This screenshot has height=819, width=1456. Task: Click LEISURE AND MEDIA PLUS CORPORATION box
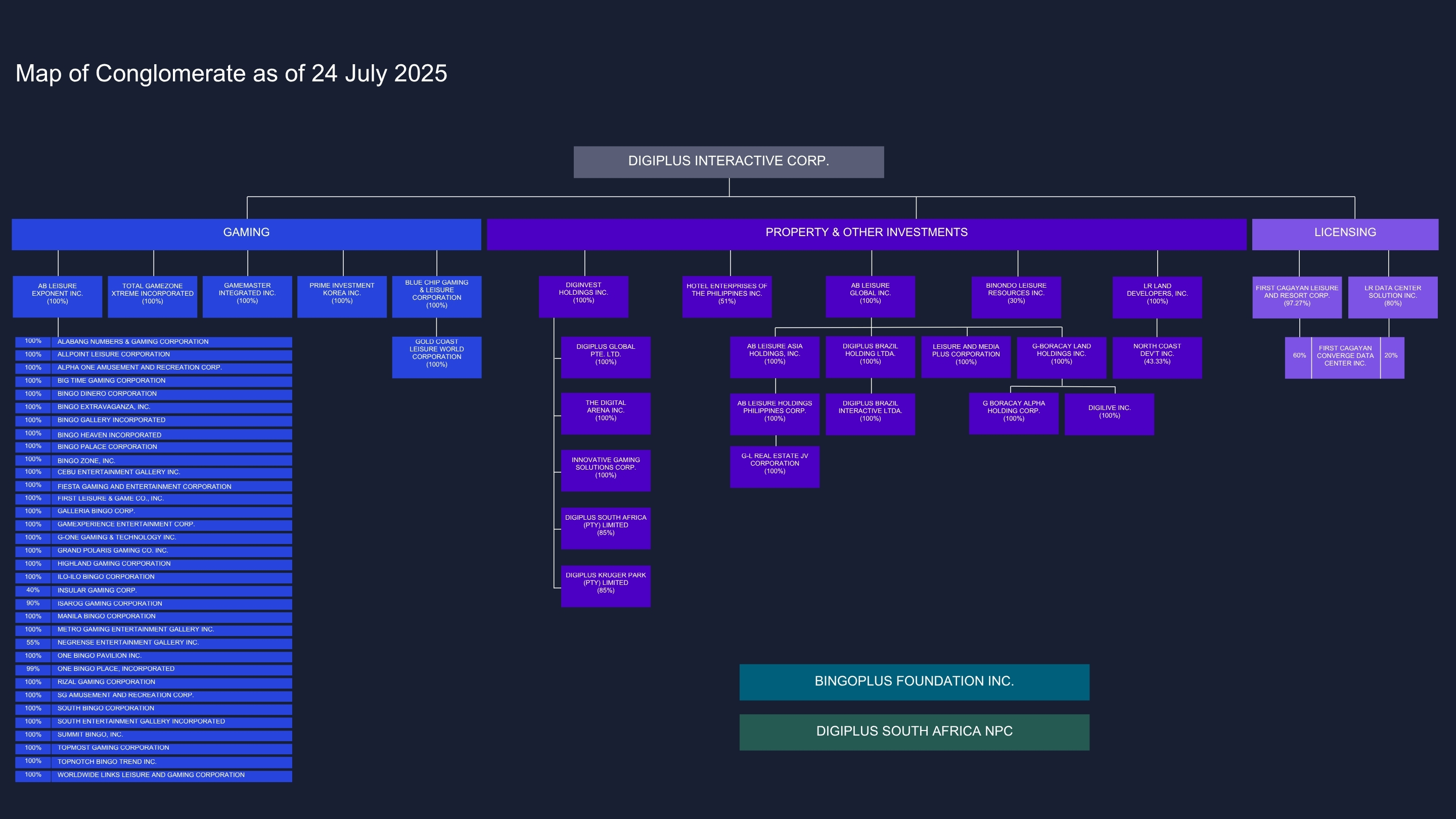966,357
